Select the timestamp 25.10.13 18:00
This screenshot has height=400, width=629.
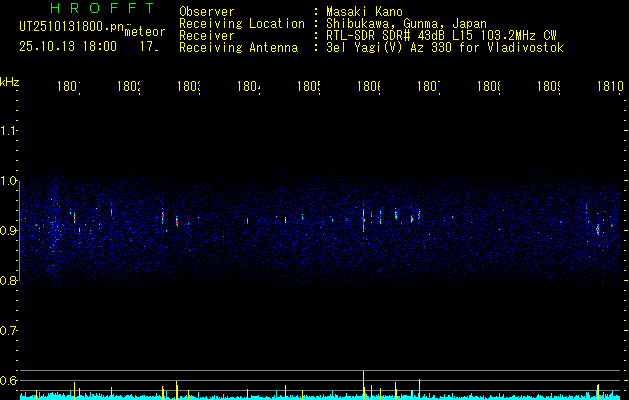68,47
